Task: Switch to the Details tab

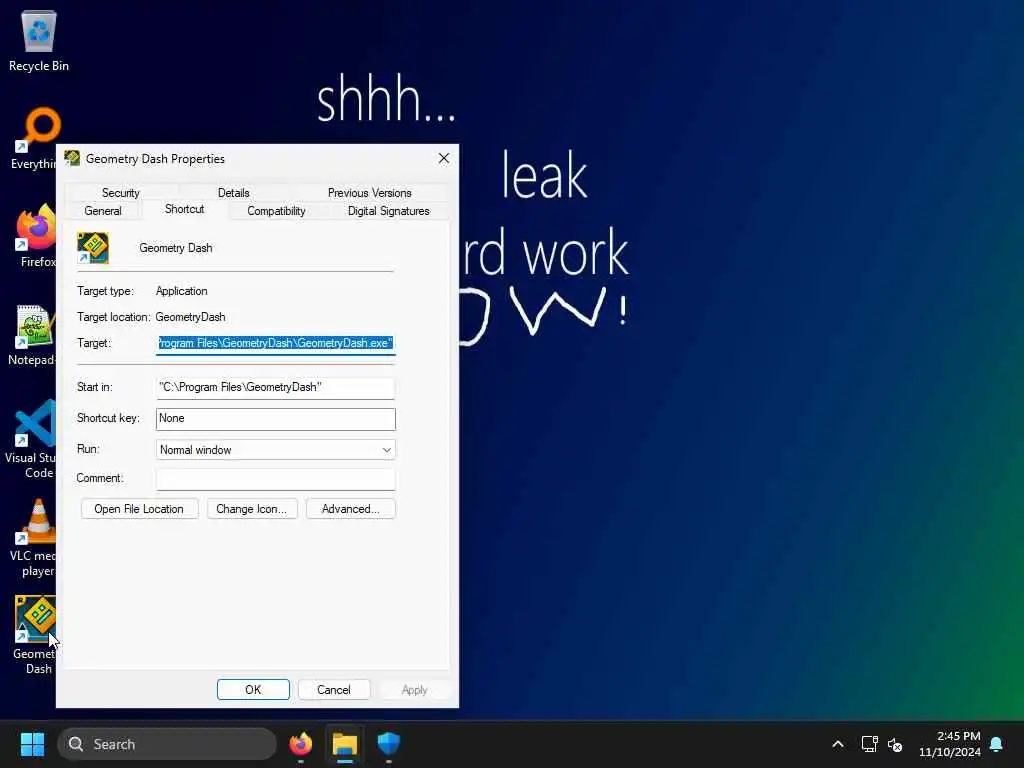Action: (233, 193)
